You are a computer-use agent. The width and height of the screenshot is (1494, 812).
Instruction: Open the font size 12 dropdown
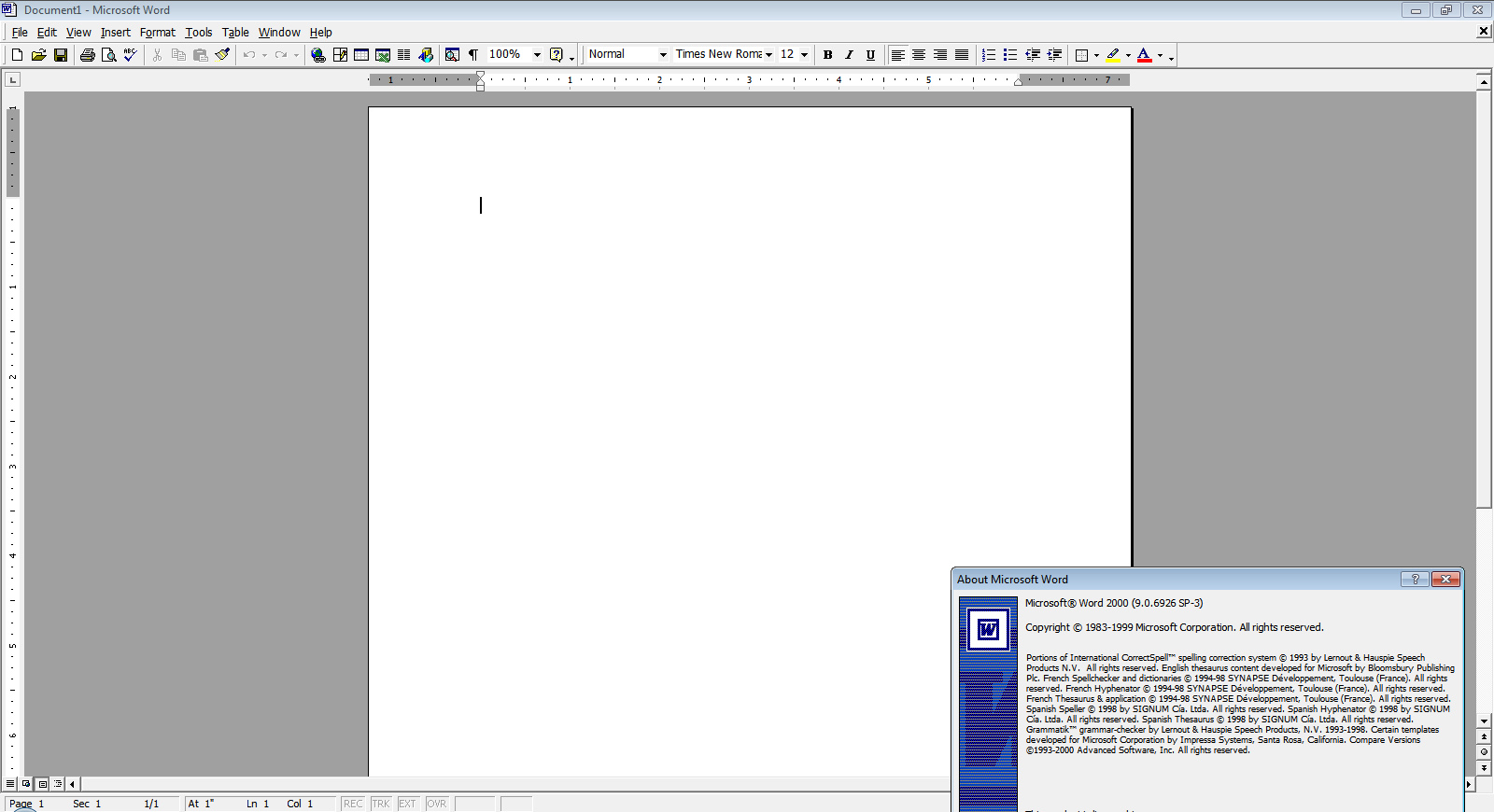click(804, 55)
